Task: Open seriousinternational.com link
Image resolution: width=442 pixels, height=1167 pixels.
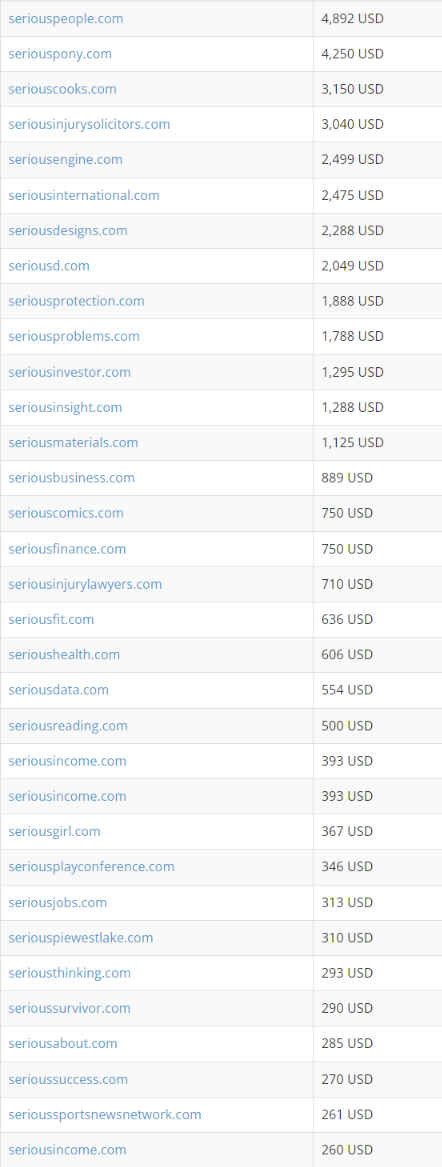Action: tap(84, 195)
